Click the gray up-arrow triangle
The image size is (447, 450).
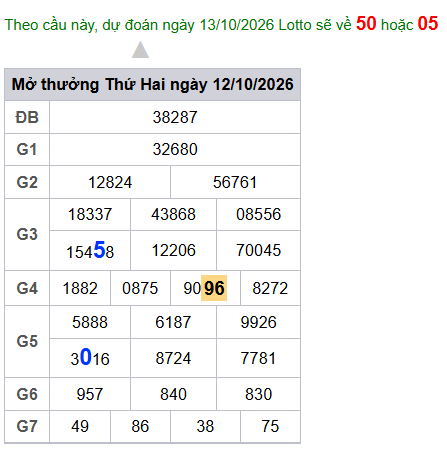[x=140, y=50]
